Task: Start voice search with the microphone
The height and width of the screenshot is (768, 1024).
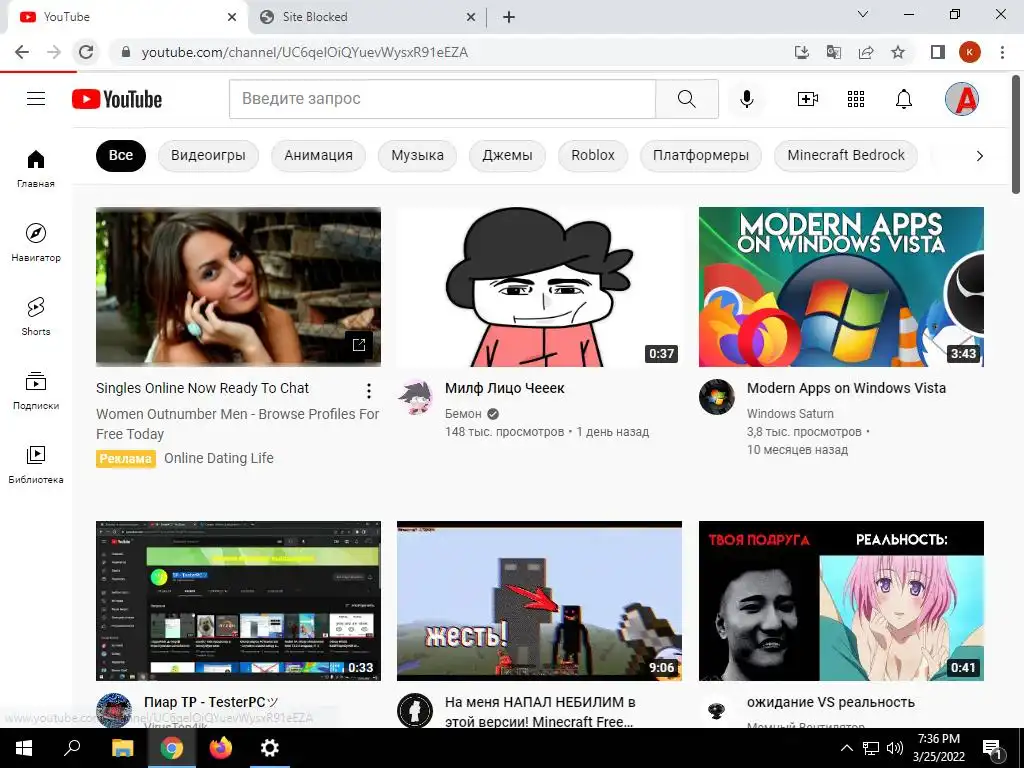Action: tap(746, 99)
